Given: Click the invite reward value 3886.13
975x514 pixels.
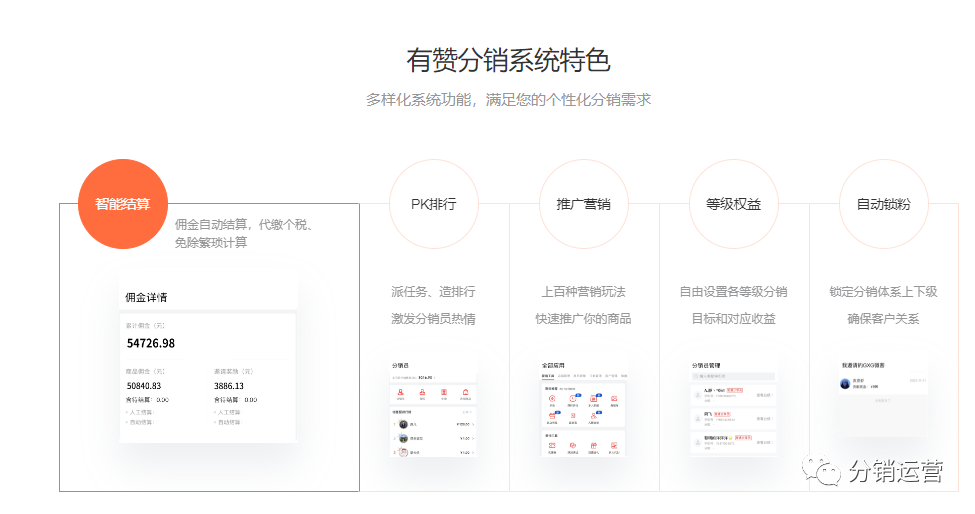Looking at the screenshot, I should click(229, 386).
